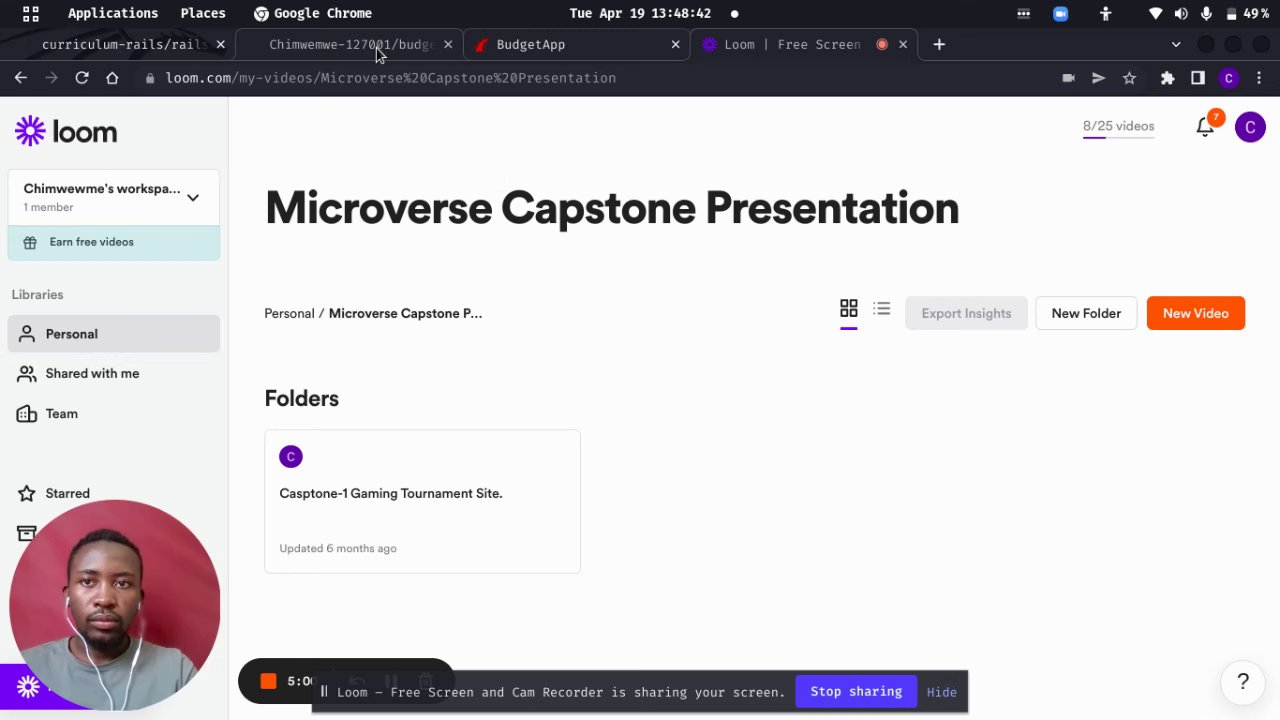Open the system volume icon

coord(1181,13)
